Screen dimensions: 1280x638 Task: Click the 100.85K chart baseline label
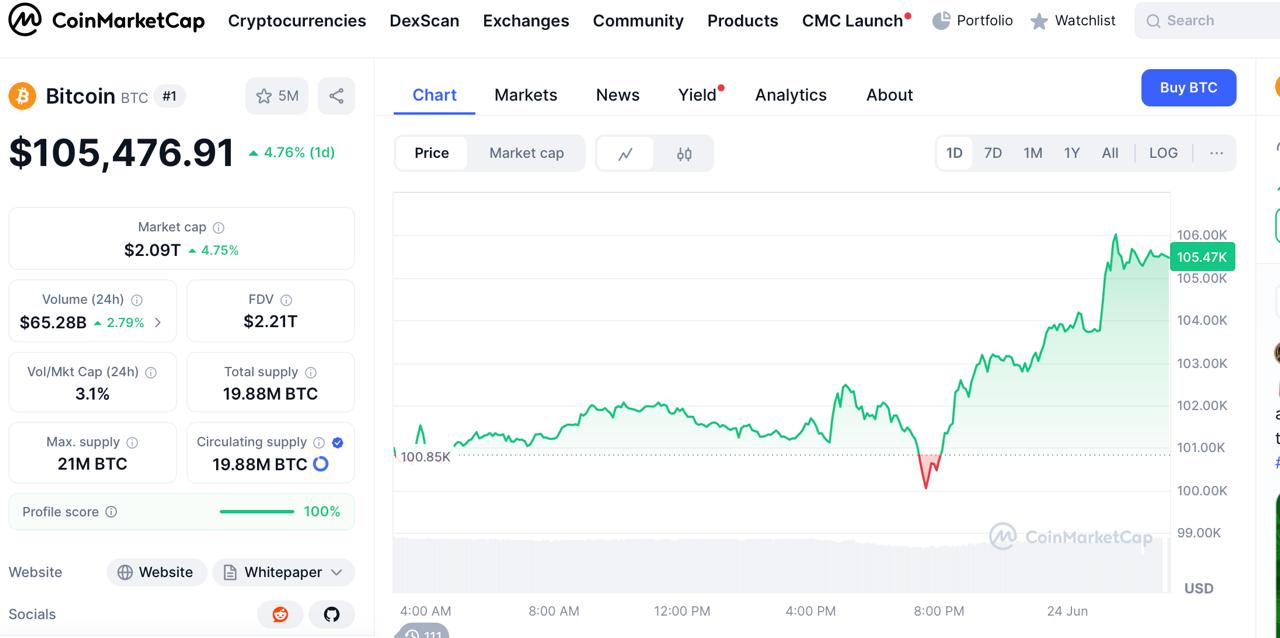coord(425,457)
